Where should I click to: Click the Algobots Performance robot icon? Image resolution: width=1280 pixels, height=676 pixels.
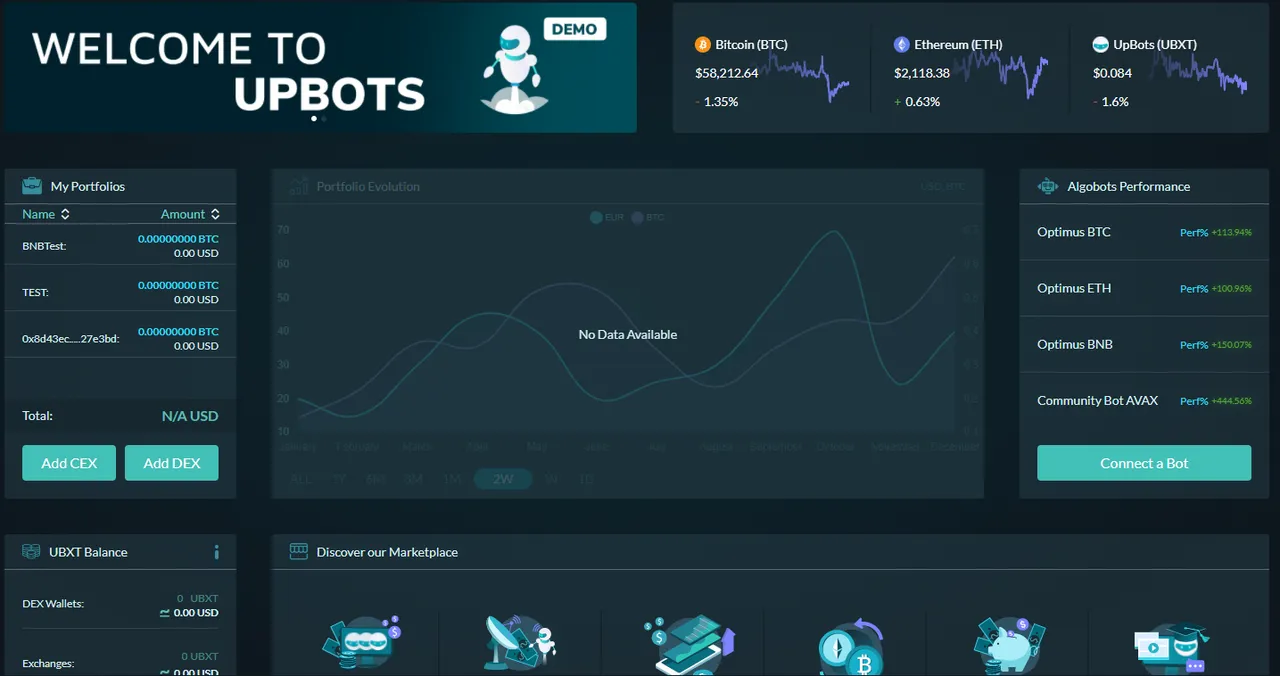pos(1048,186)
